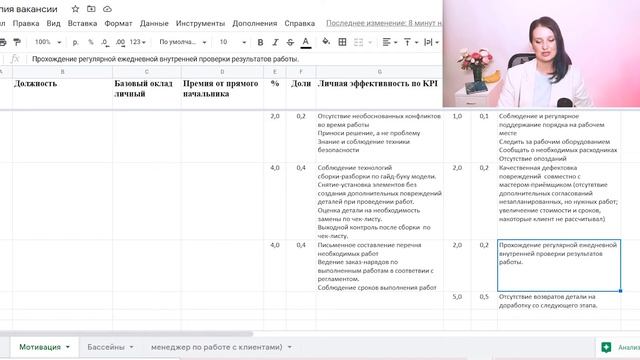Open borders menu
The image size is (640, 360).
(342, 42)
